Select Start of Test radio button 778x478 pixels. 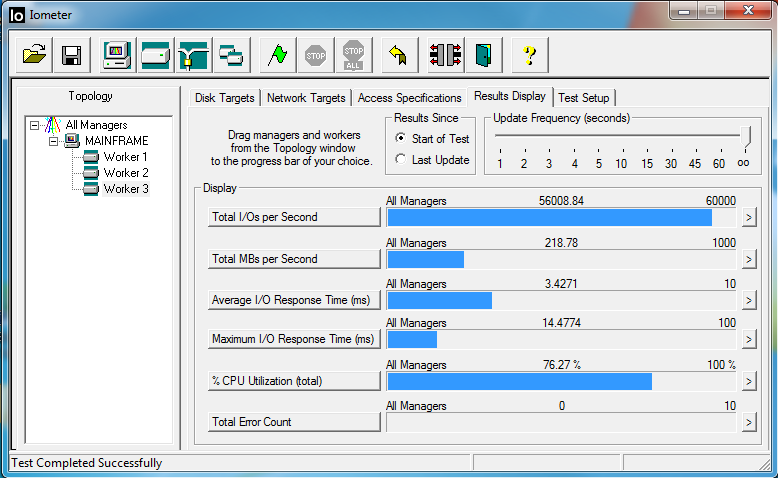click(x=400, y=138)
